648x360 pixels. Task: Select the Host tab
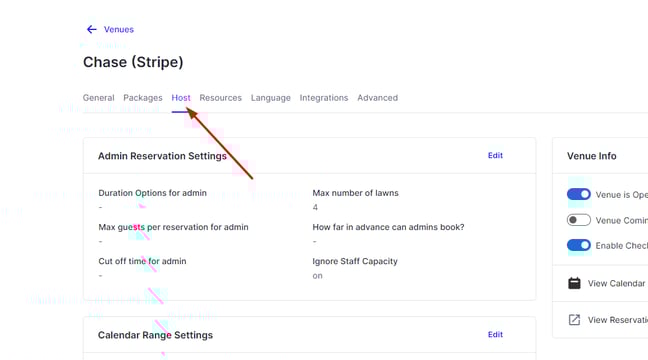pos(181,98)
